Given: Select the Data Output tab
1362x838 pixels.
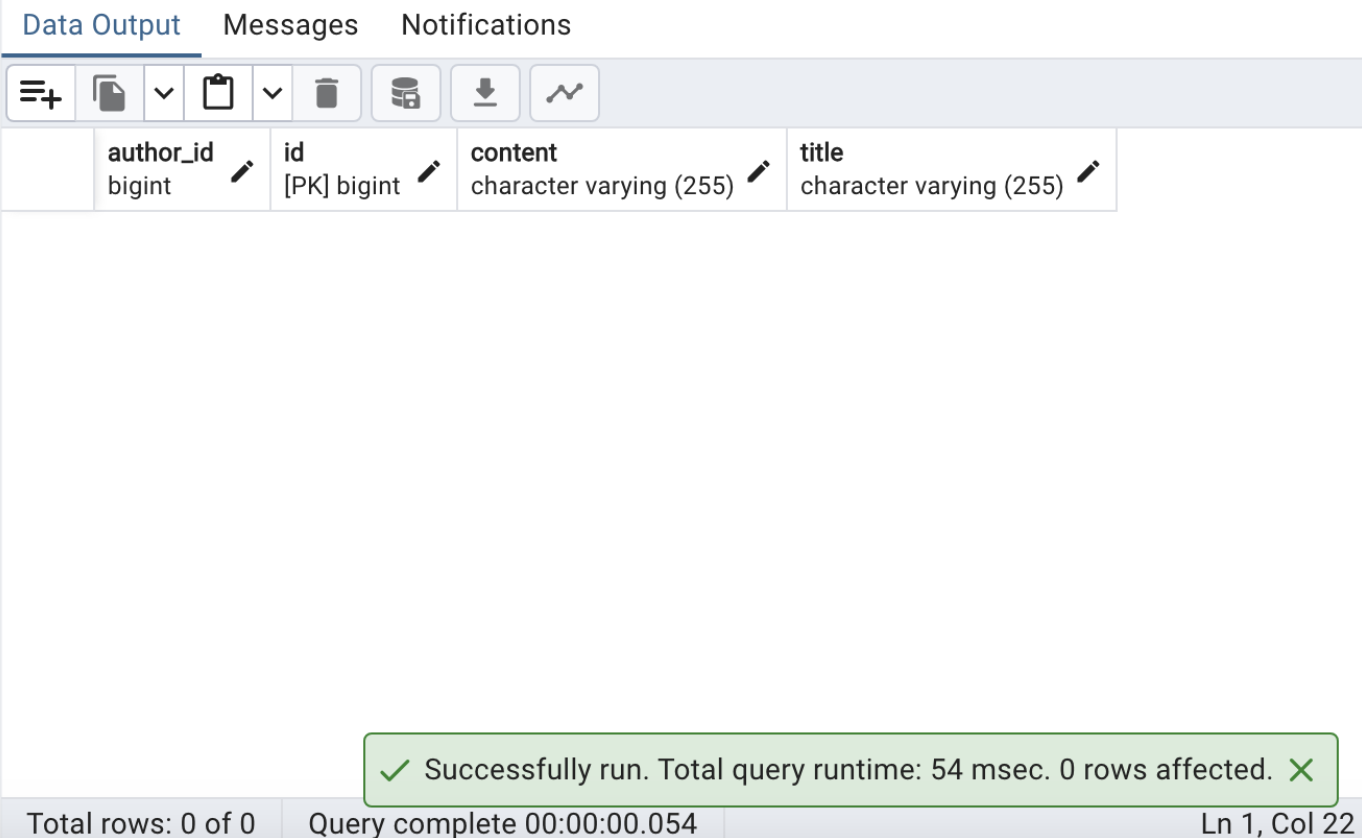Looking at the screenshot, I should [x=101, y=25].
